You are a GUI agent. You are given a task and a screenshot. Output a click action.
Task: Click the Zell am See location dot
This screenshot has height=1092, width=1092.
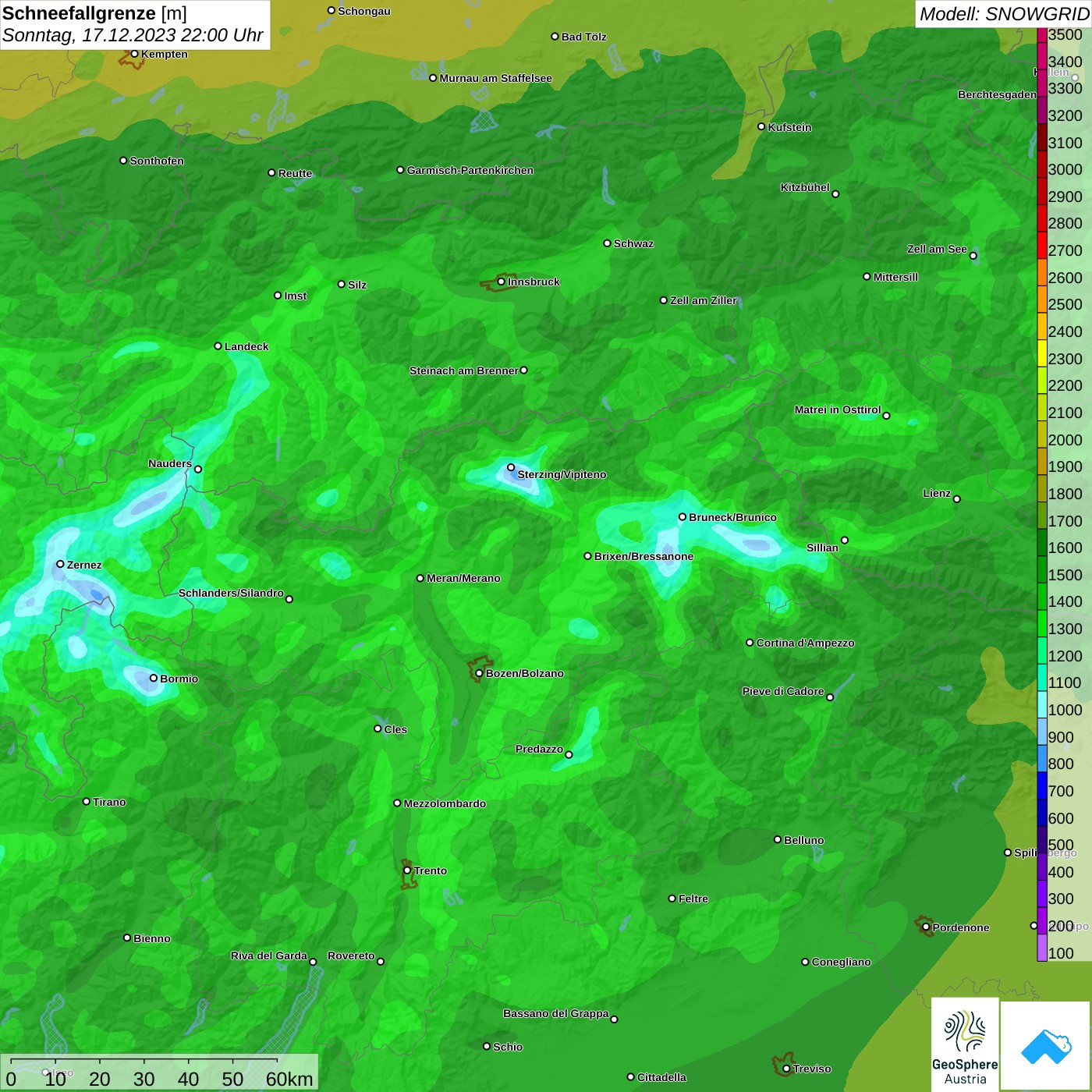pyautogui.click(x=973, y=256)
